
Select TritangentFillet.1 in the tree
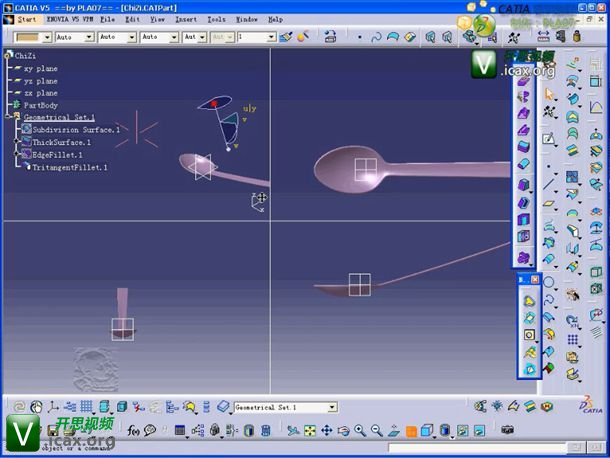(70, 167)
